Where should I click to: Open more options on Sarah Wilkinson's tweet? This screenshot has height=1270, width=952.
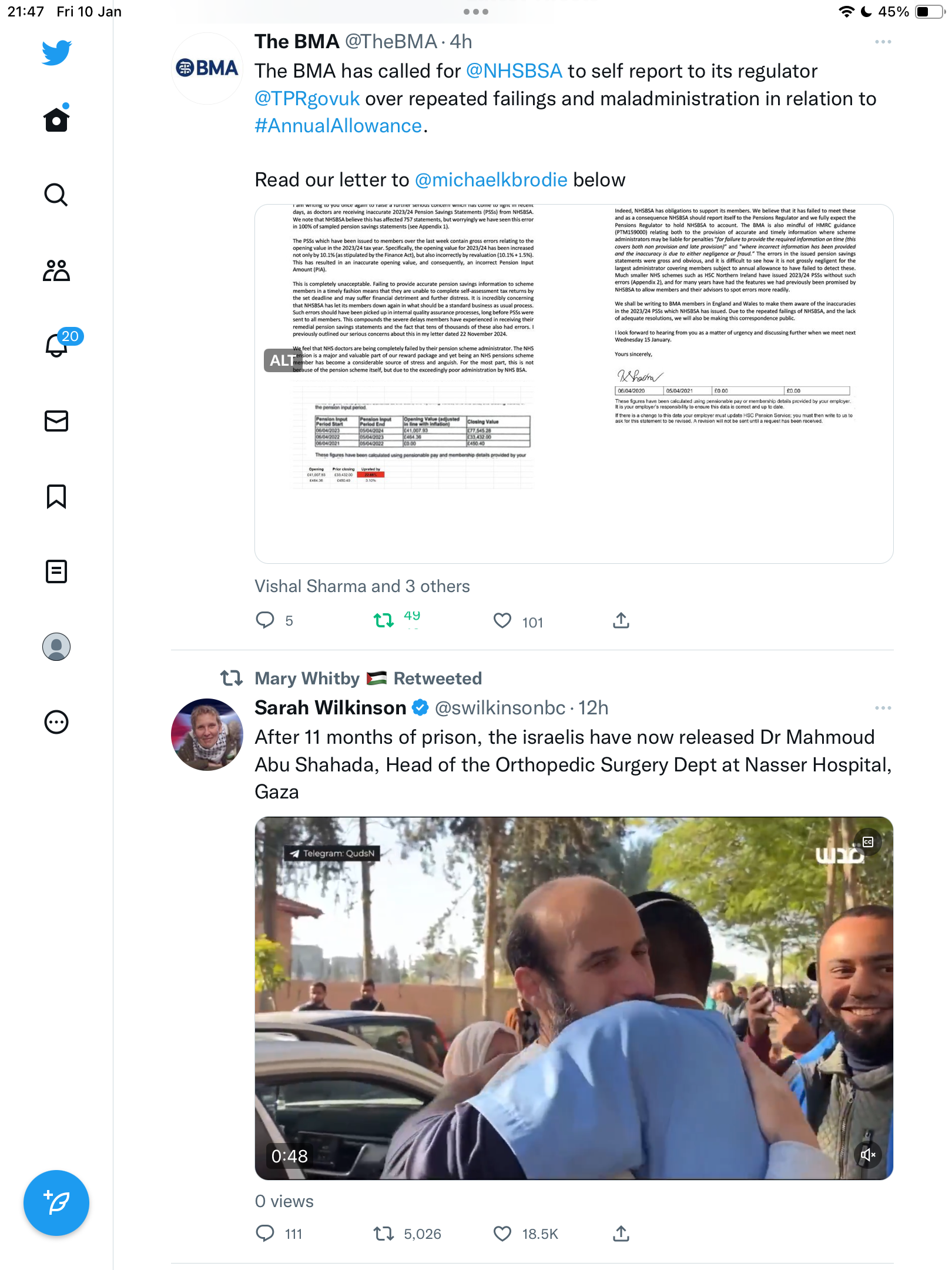pos(883,708)
